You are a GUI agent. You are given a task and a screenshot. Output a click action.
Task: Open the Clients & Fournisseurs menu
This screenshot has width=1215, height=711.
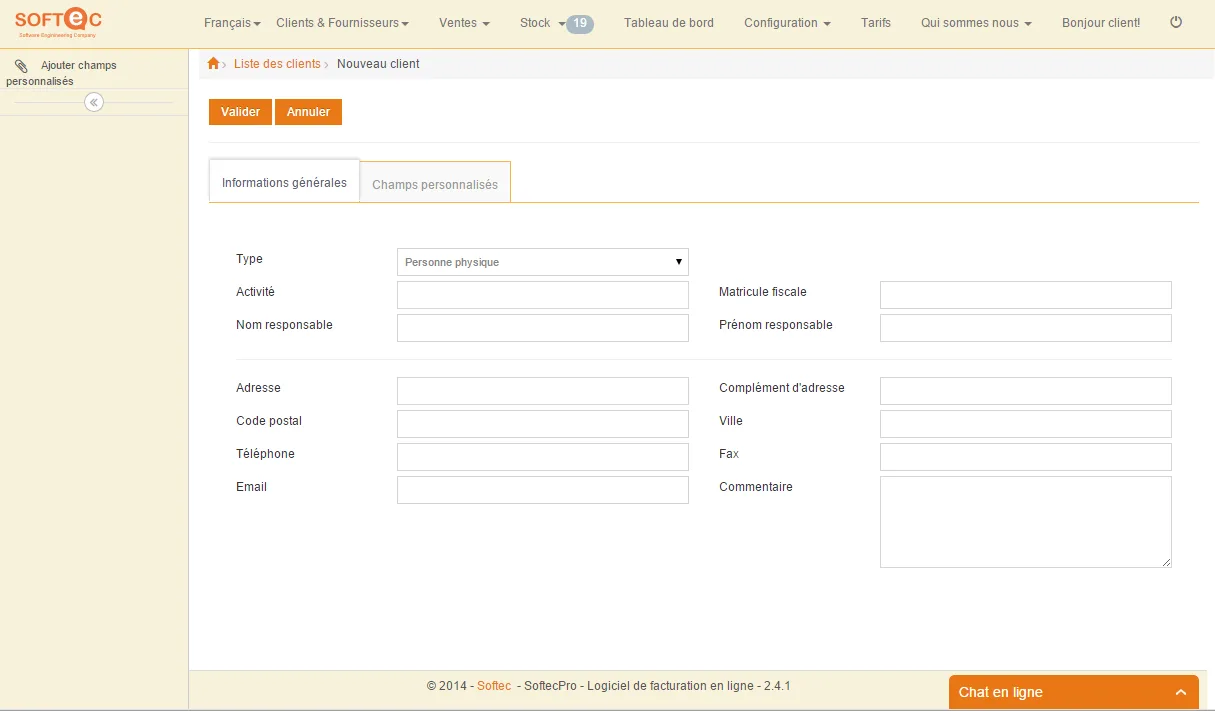343,23
